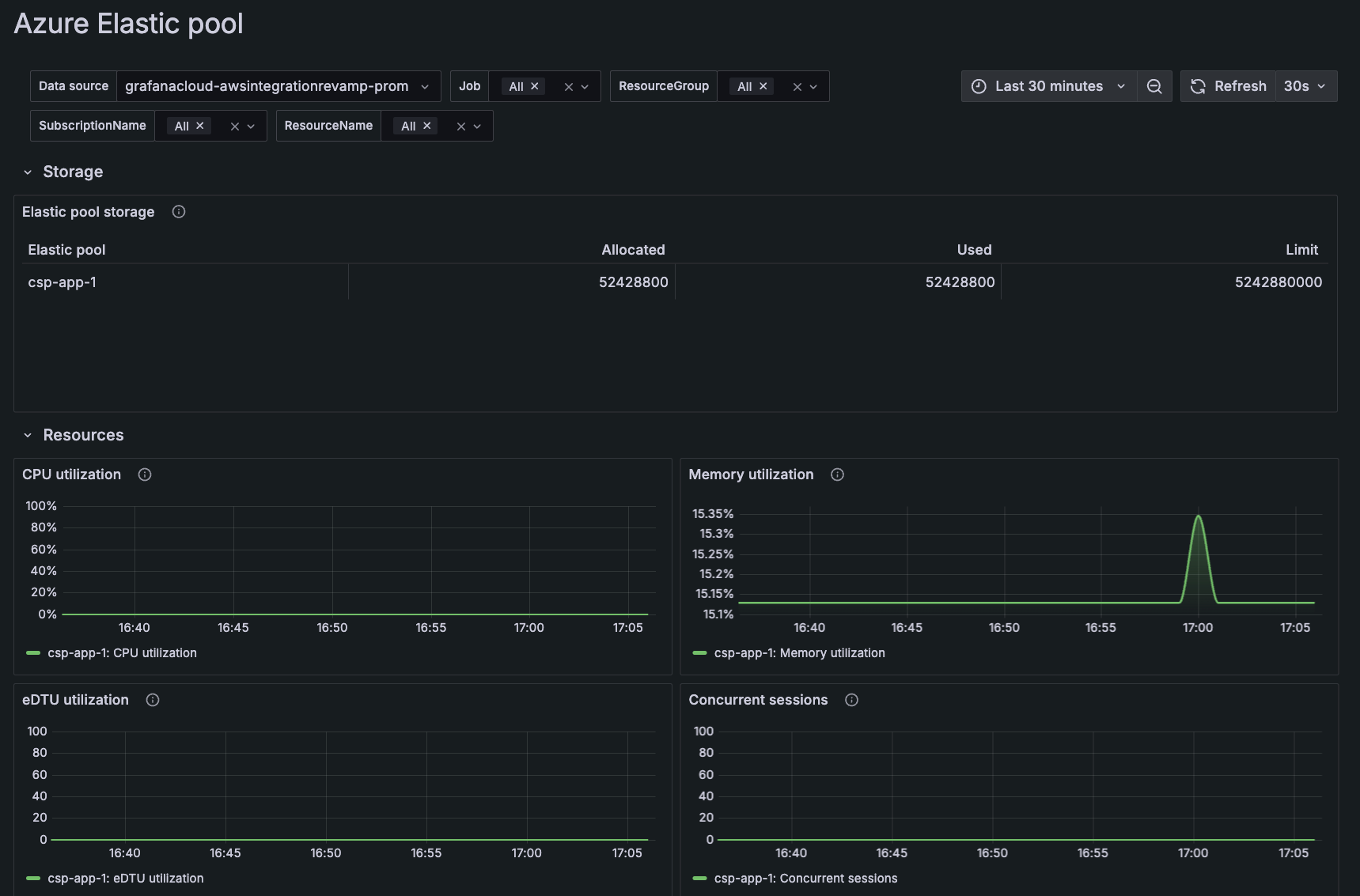Clear the ResourceGroup filter selection
1360x896 pixels.
pos(797,87)
